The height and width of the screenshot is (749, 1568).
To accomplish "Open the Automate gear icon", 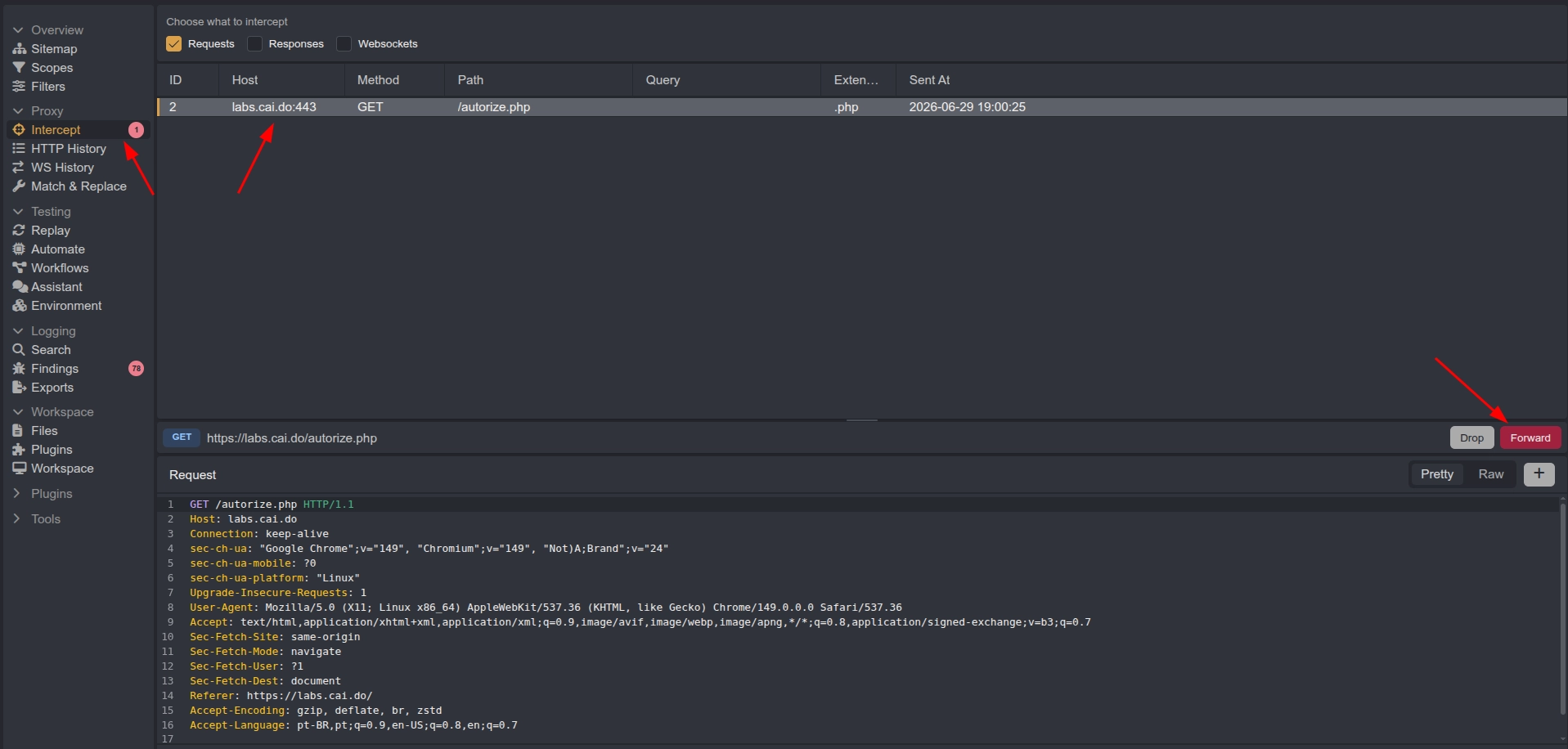I will (x=19, y=249).
